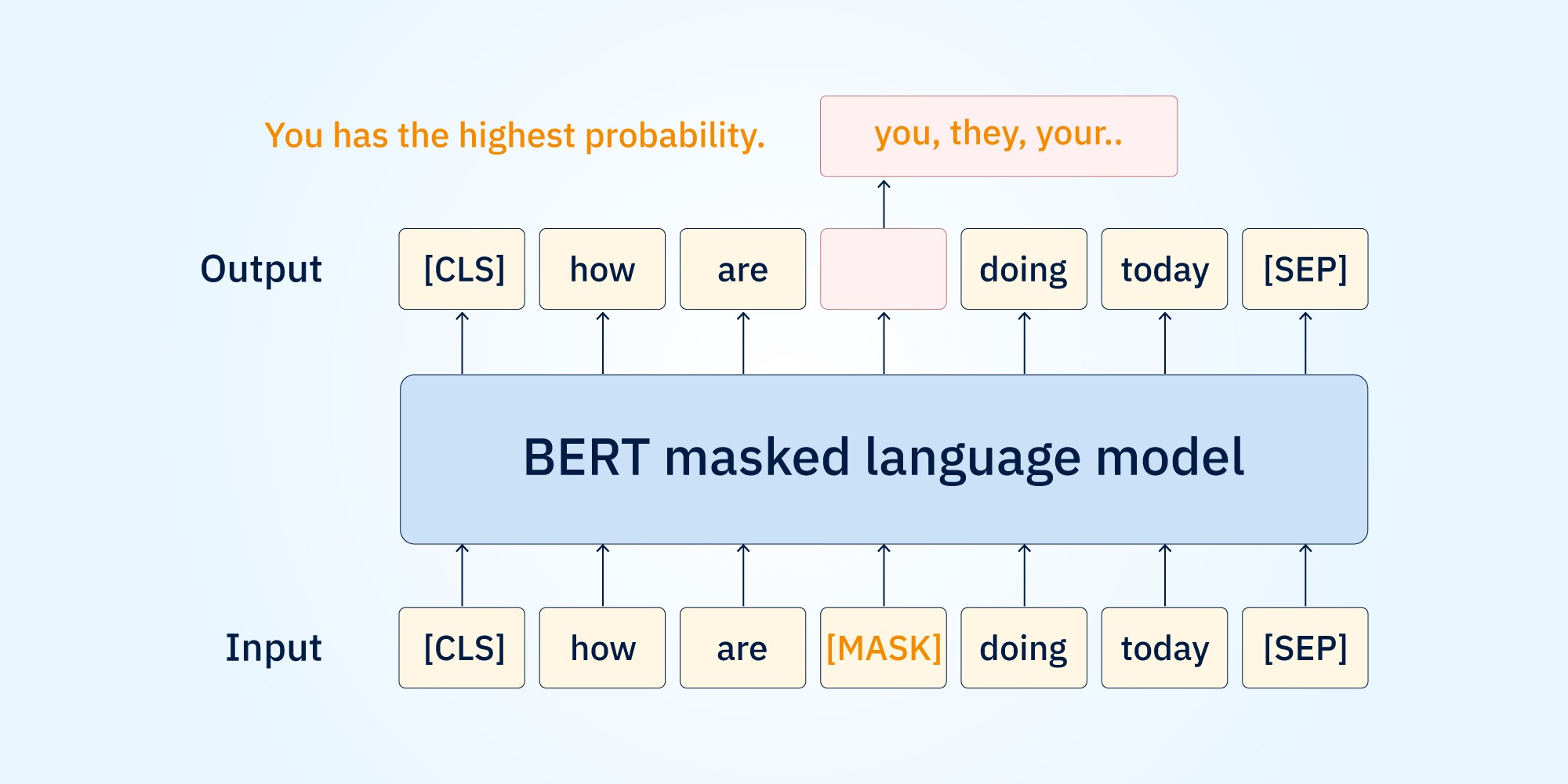This screenshot has height=784, width=1568.
Task: Select the 'are' box in the Output row
Action: click(742, 269)
